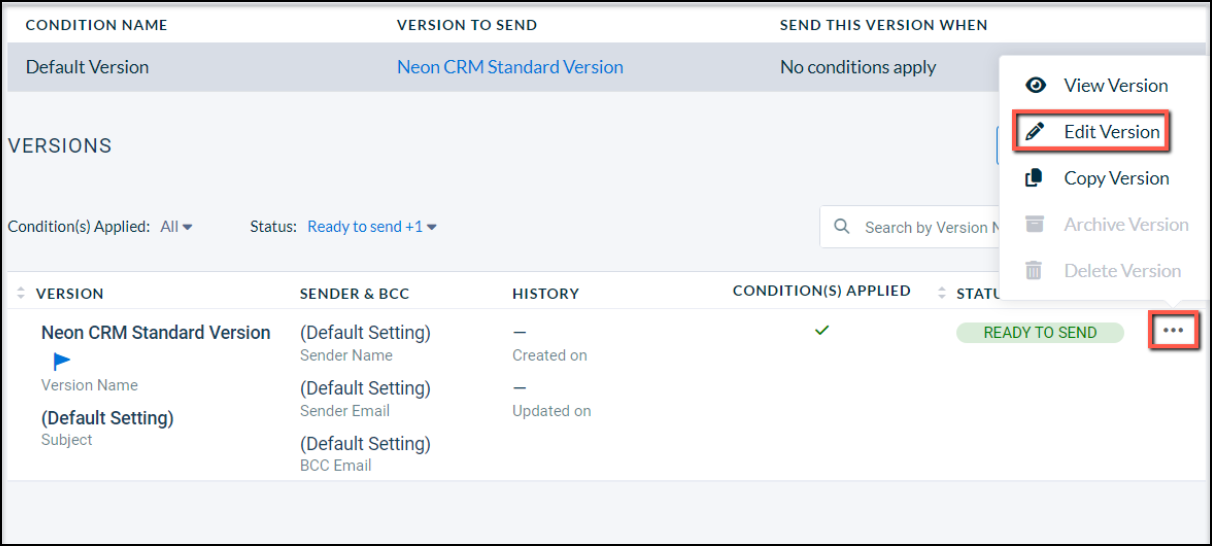Open the three-dot actions menu
The width and height of the screenshot is (1212, 546).
coord(1173,331)
